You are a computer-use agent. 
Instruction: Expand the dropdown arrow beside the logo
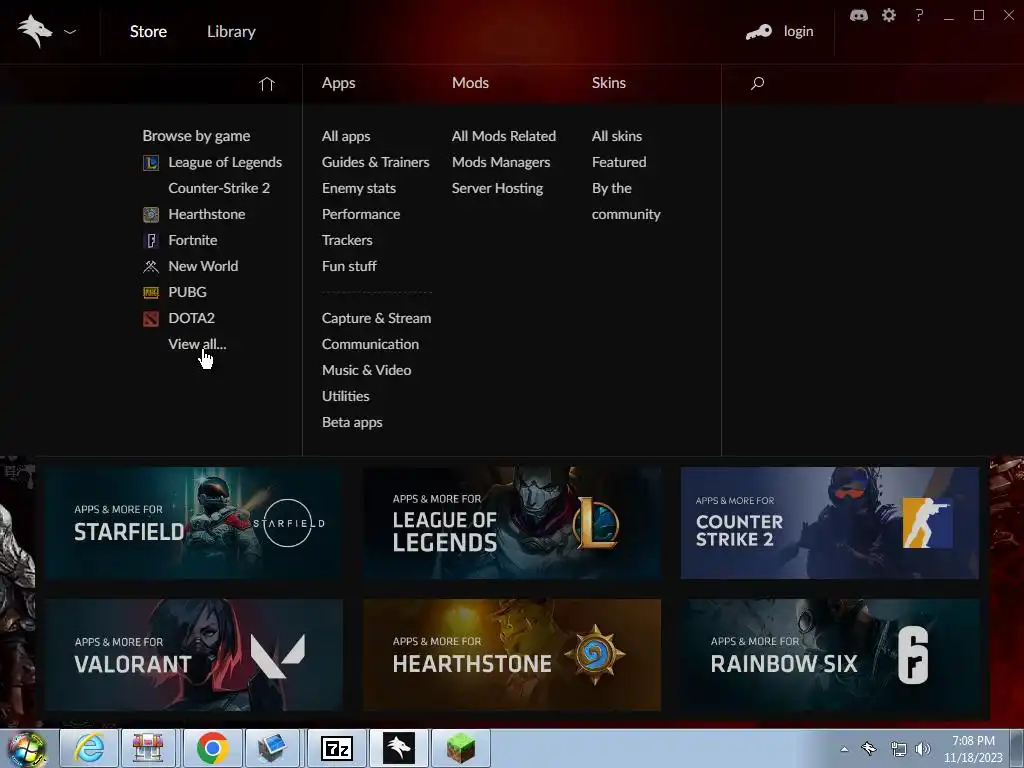click(70, 31)
